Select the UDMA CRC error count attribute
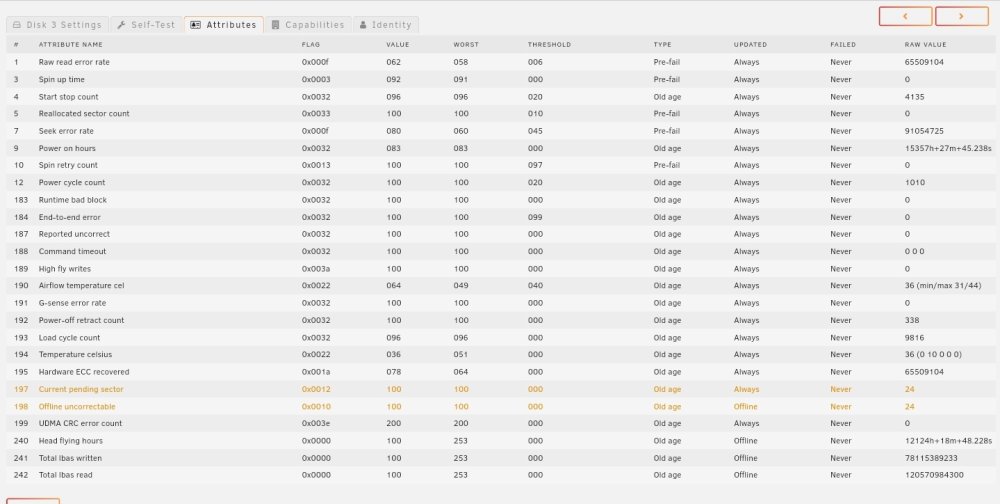The image size is (1000, 504). [x=80, y=423]
